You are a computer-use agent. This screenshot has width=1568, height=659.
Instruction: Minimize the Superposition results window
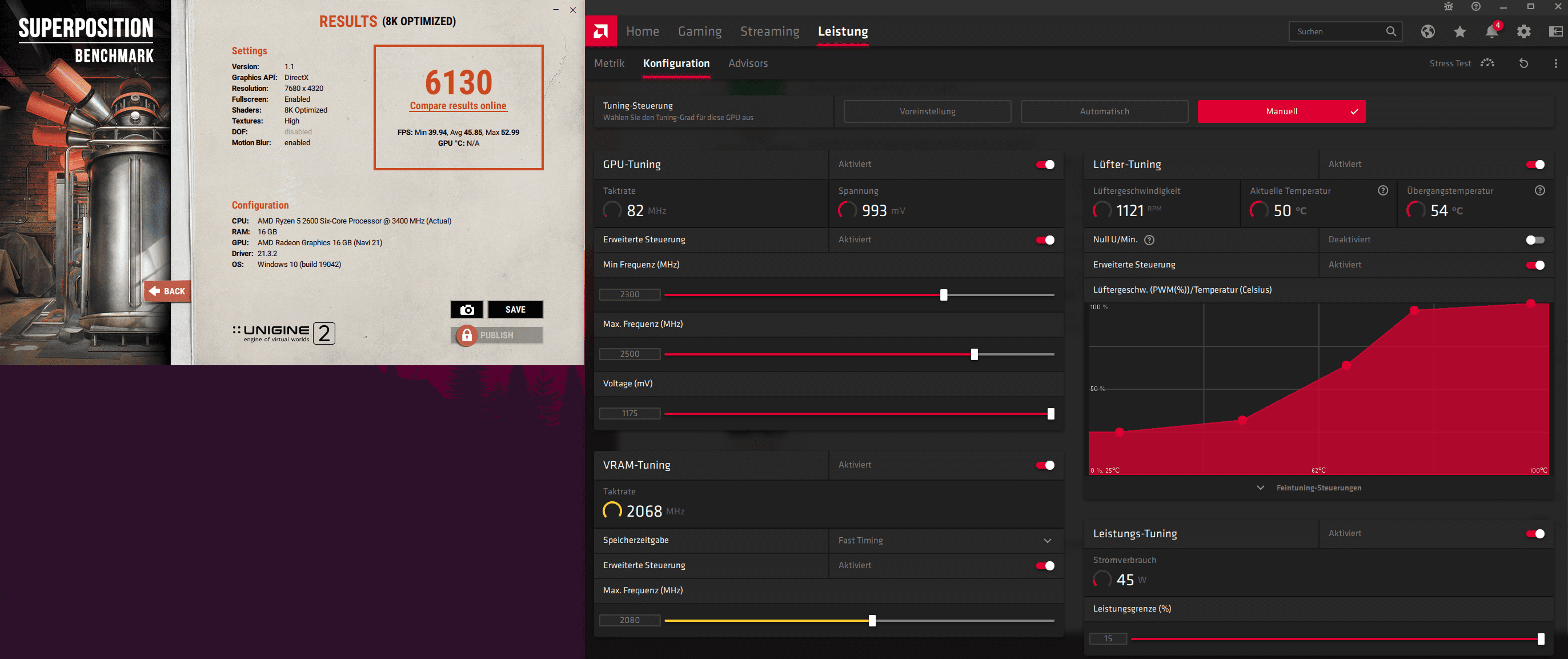tap(556, 10)
